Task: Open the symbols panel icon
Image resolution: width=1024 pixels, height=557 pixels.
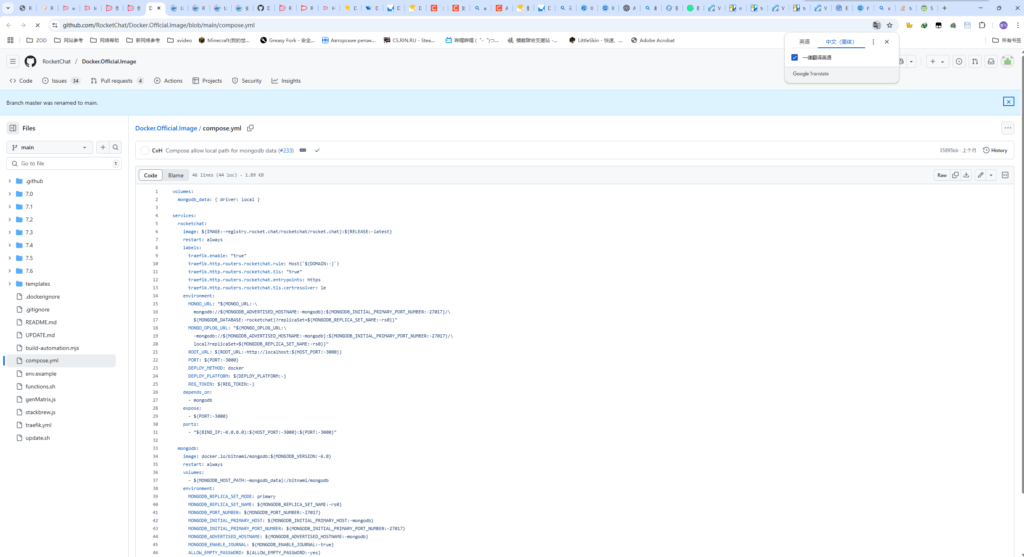Action: click(x=1005, y=175)
